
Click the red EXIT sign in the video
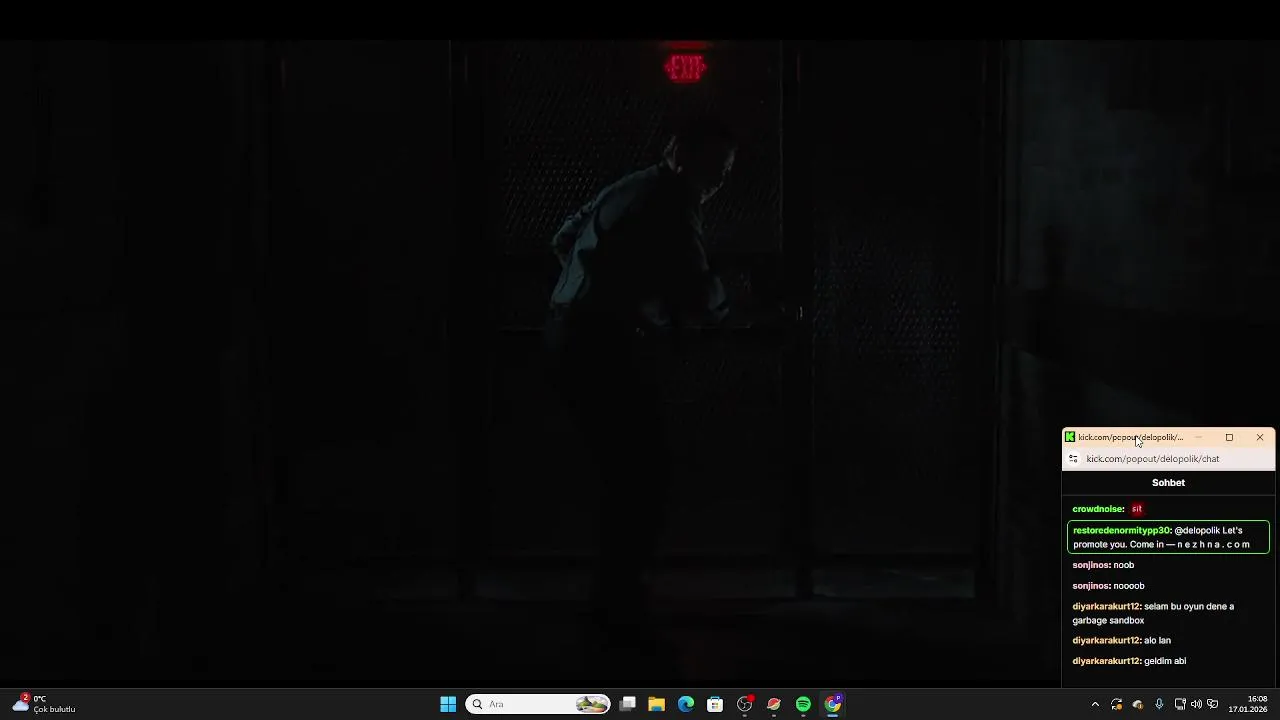point(685,67)
